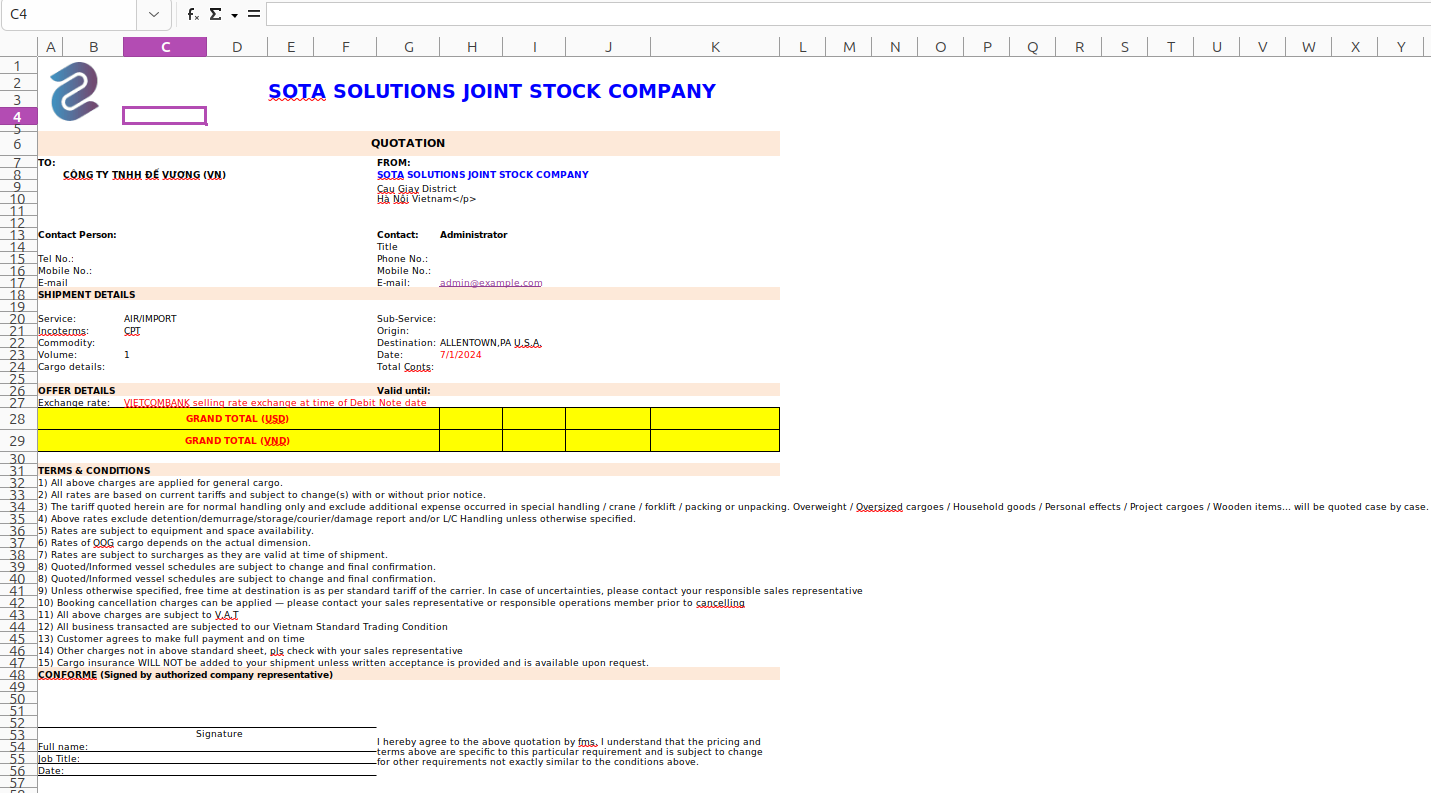Image resolution: width=1431 pixels, height=793 pixels.
Task: Click the Name Box showing C4
Action: [68, 15]
